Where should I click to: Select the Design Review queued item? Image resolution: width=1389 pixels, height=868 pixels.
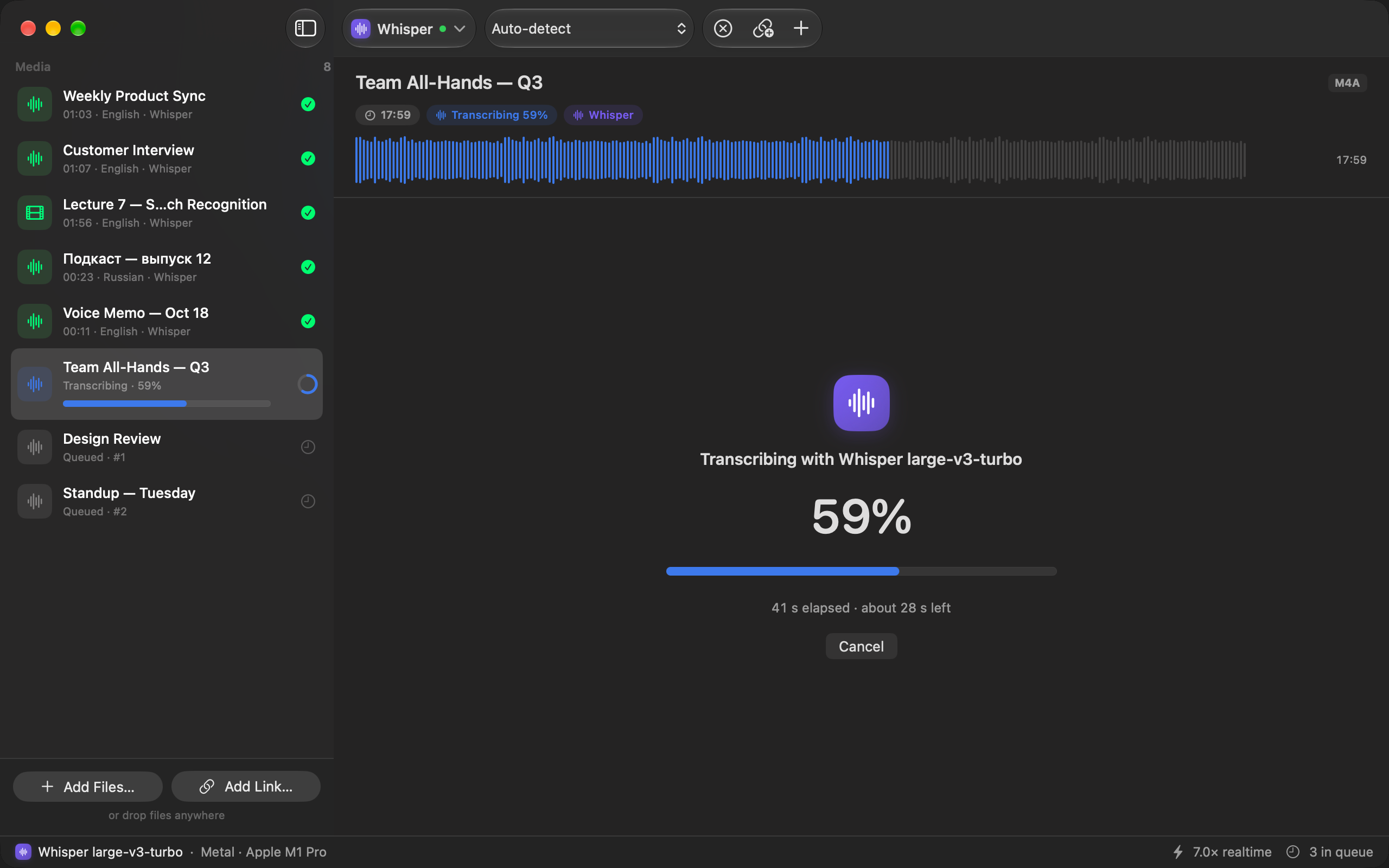point(167,446)
